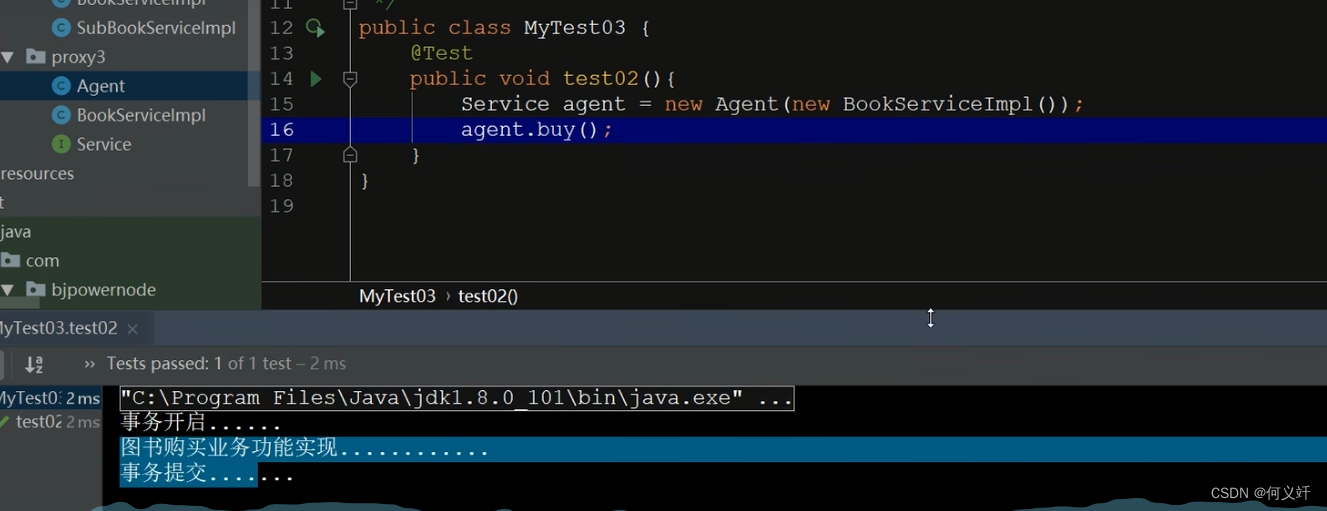
Task: Click line number 19 in gutter
Action: (282, 206)
